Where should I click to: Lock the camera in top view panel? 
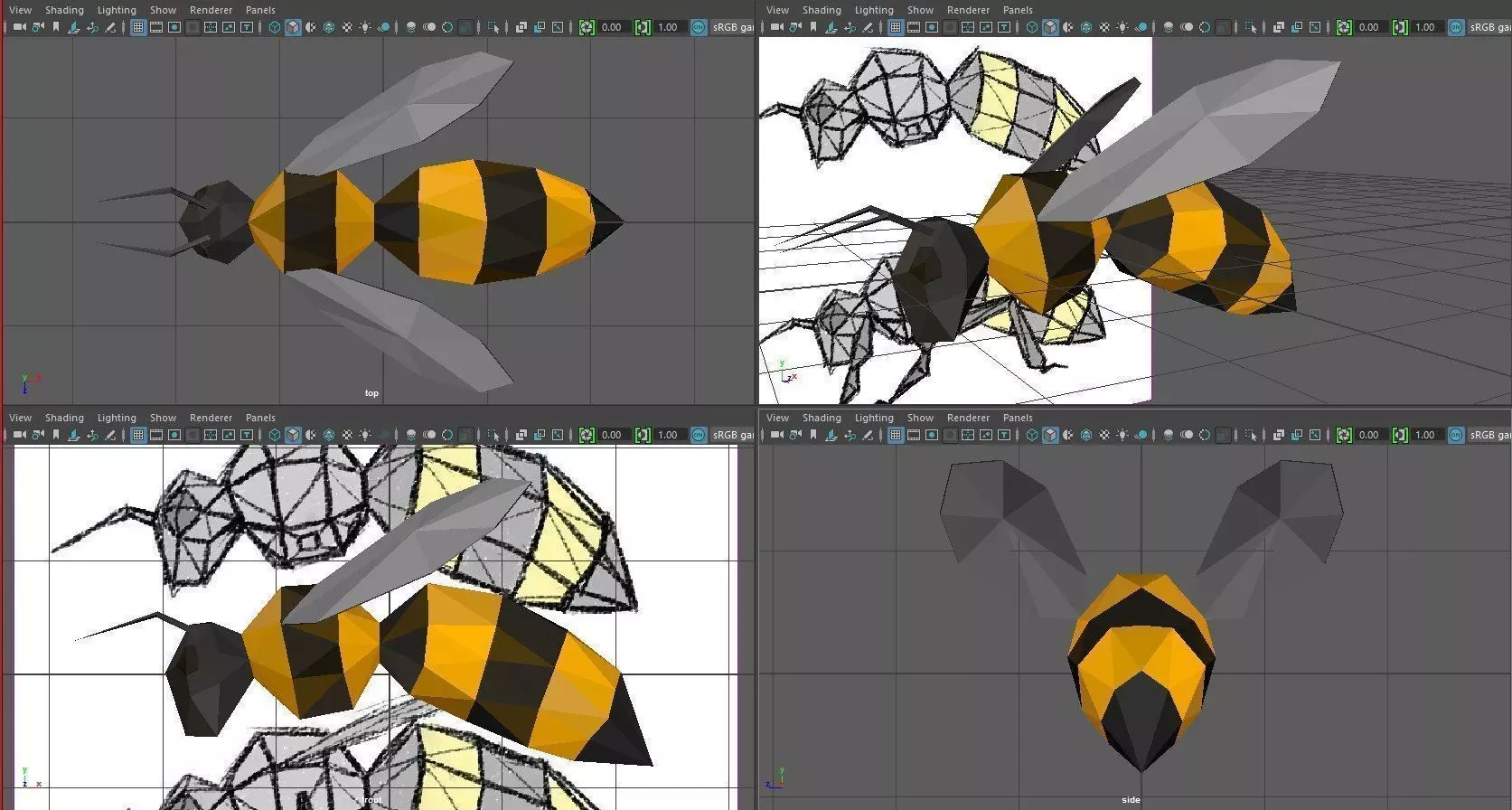[38, 27]
